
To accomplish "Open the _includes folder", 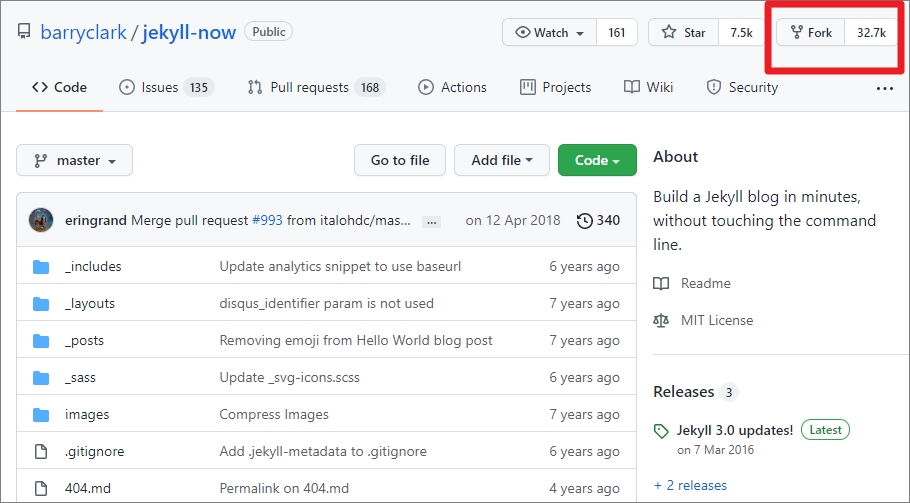I will (x=93, y=266).
